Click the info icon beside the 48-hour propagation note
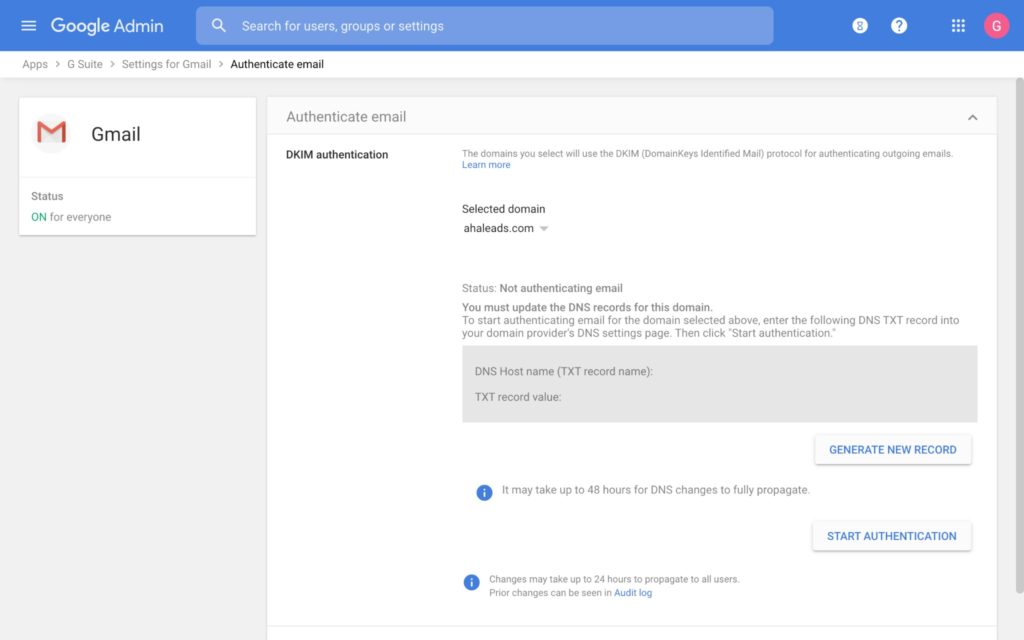1024x640 pixels. coord(484,492)
